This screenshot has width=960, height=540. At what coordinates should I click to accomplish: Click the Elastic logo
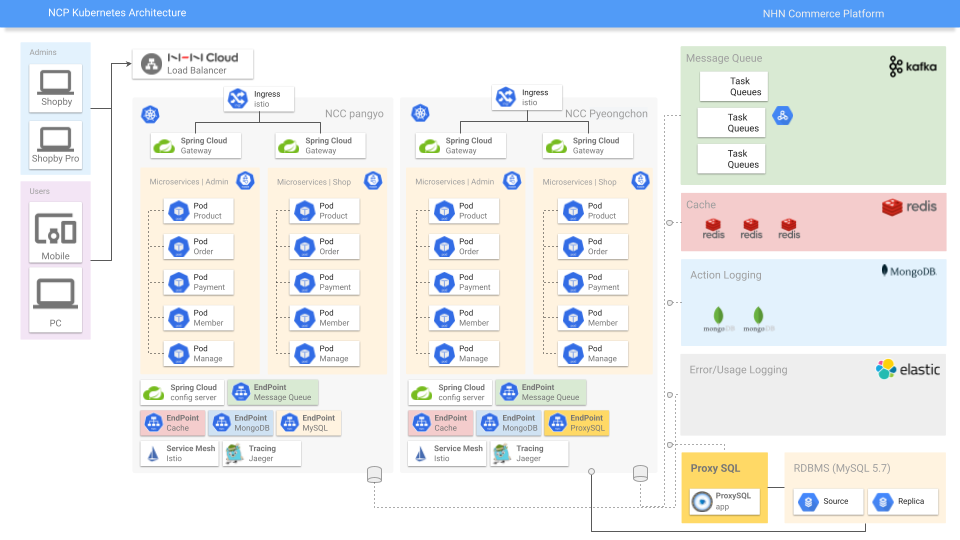(908, 369)
